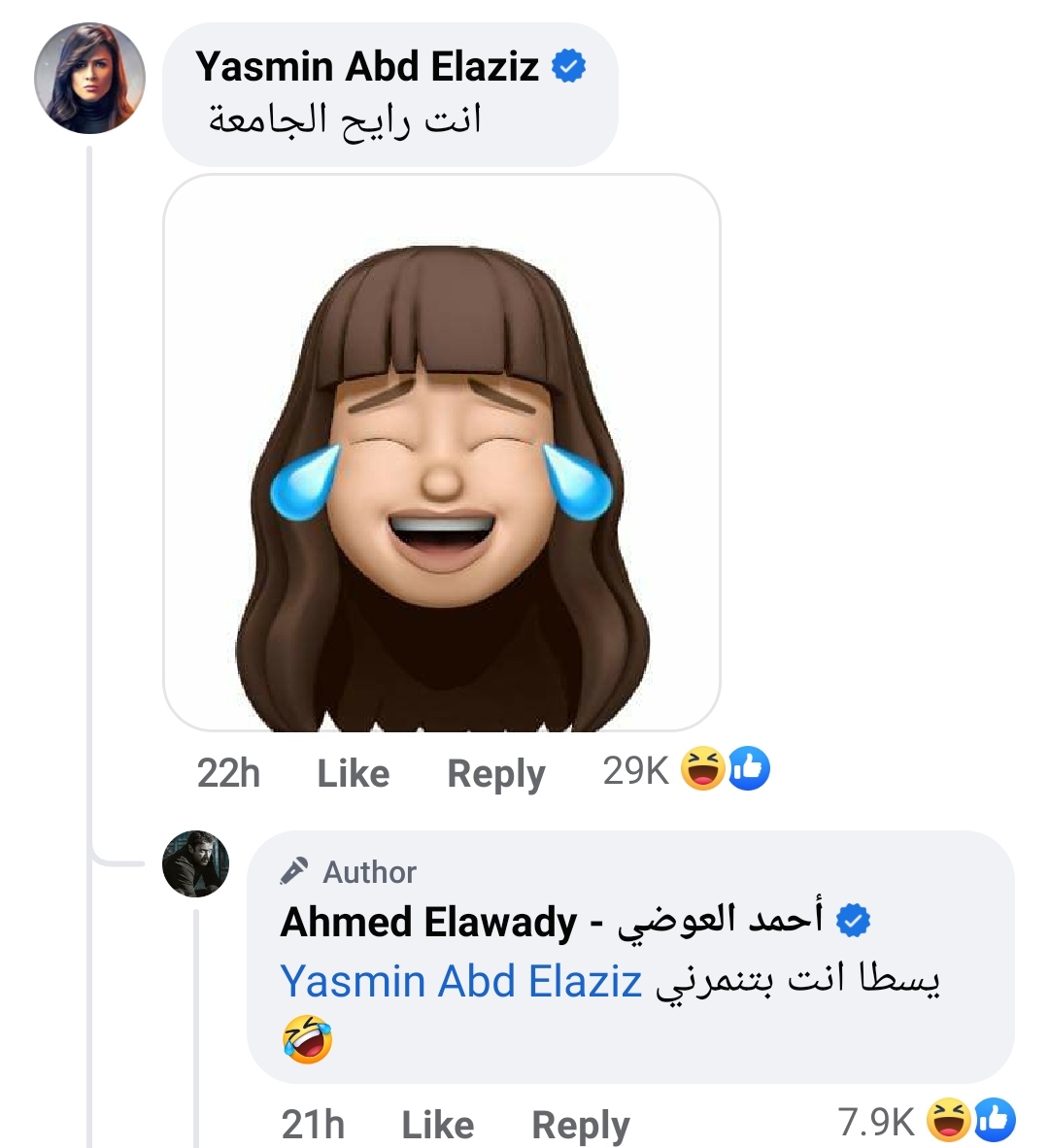Open Yasmin Abd Elaziz's profile picture
Viewport: 1049px width, 1148px height.
coord(89,78)
